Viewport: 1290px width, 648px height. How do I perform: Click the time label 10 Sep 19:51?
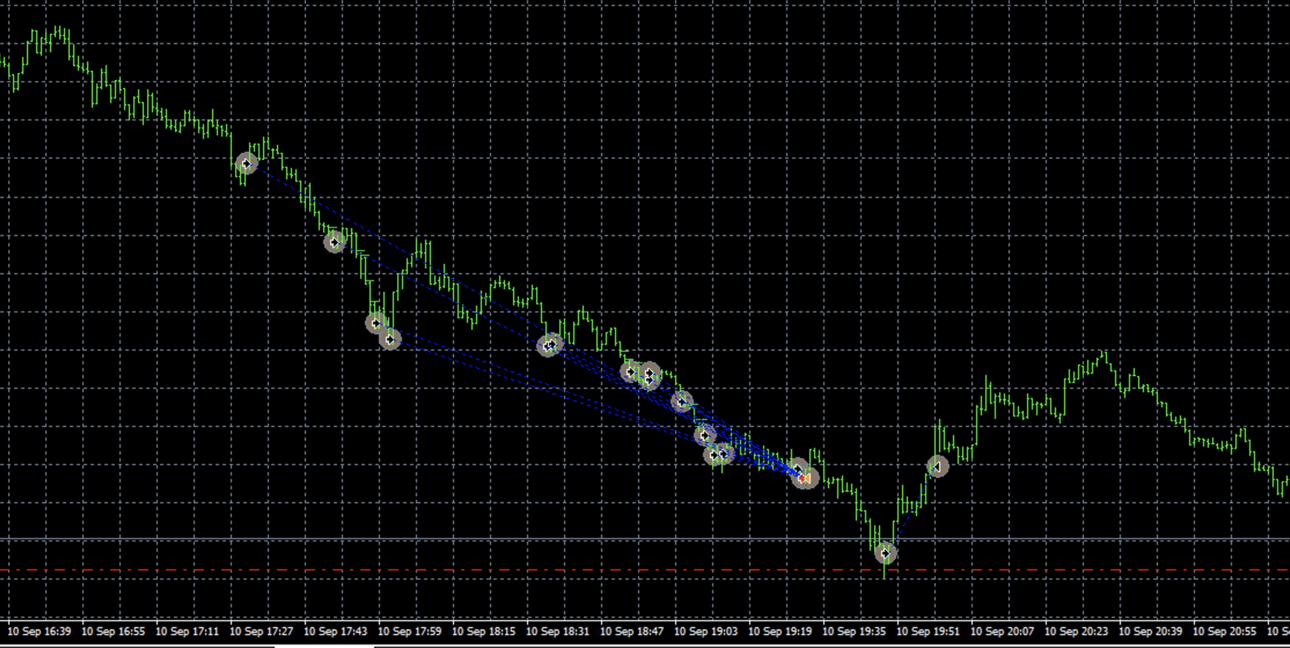tap(929, 632)
